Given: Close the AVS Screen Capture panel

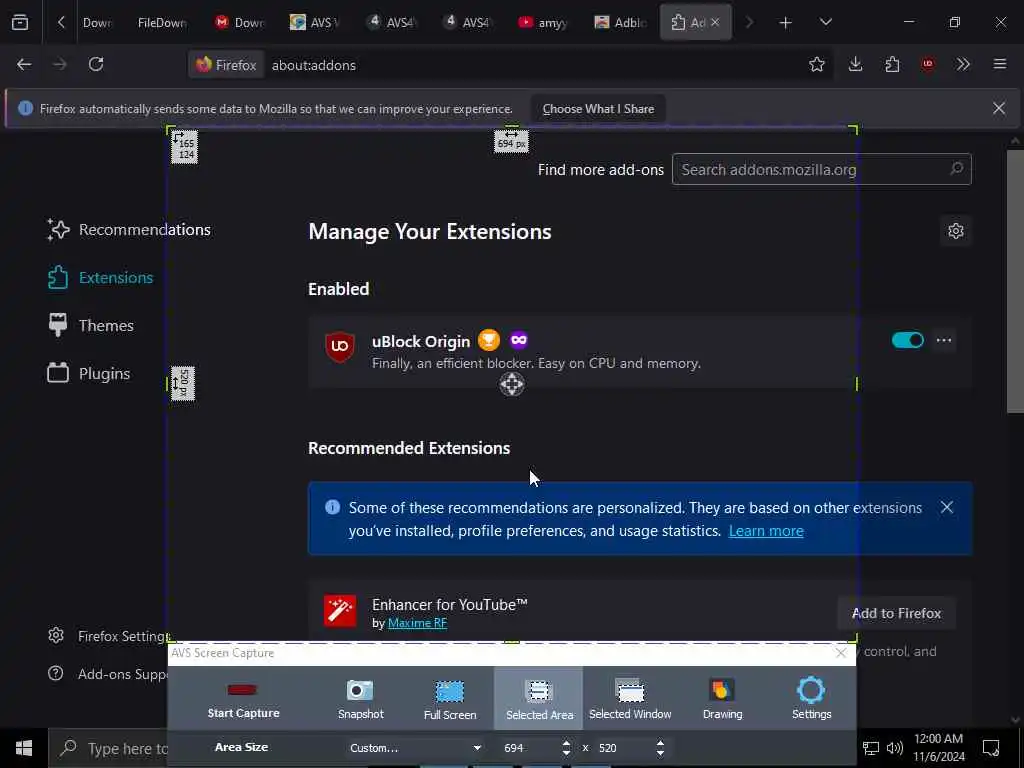Looking at the screenshot, I should (x=840, y=652).
